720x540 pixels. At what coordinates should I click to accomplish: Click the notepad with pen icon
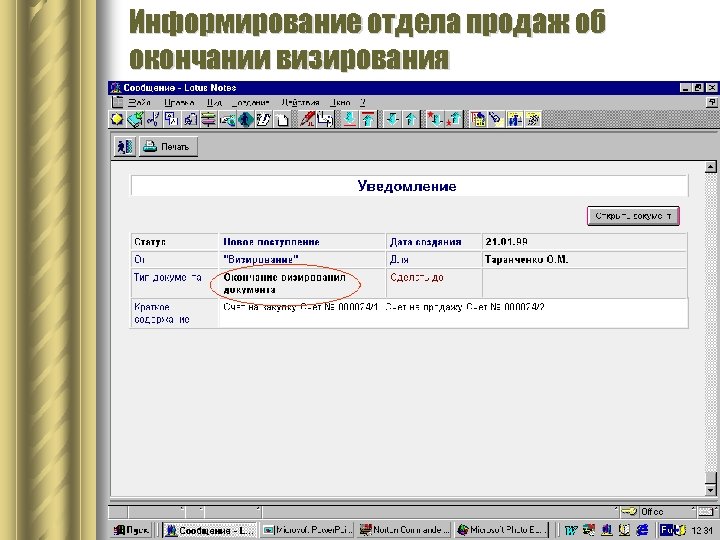pos(264,119)
